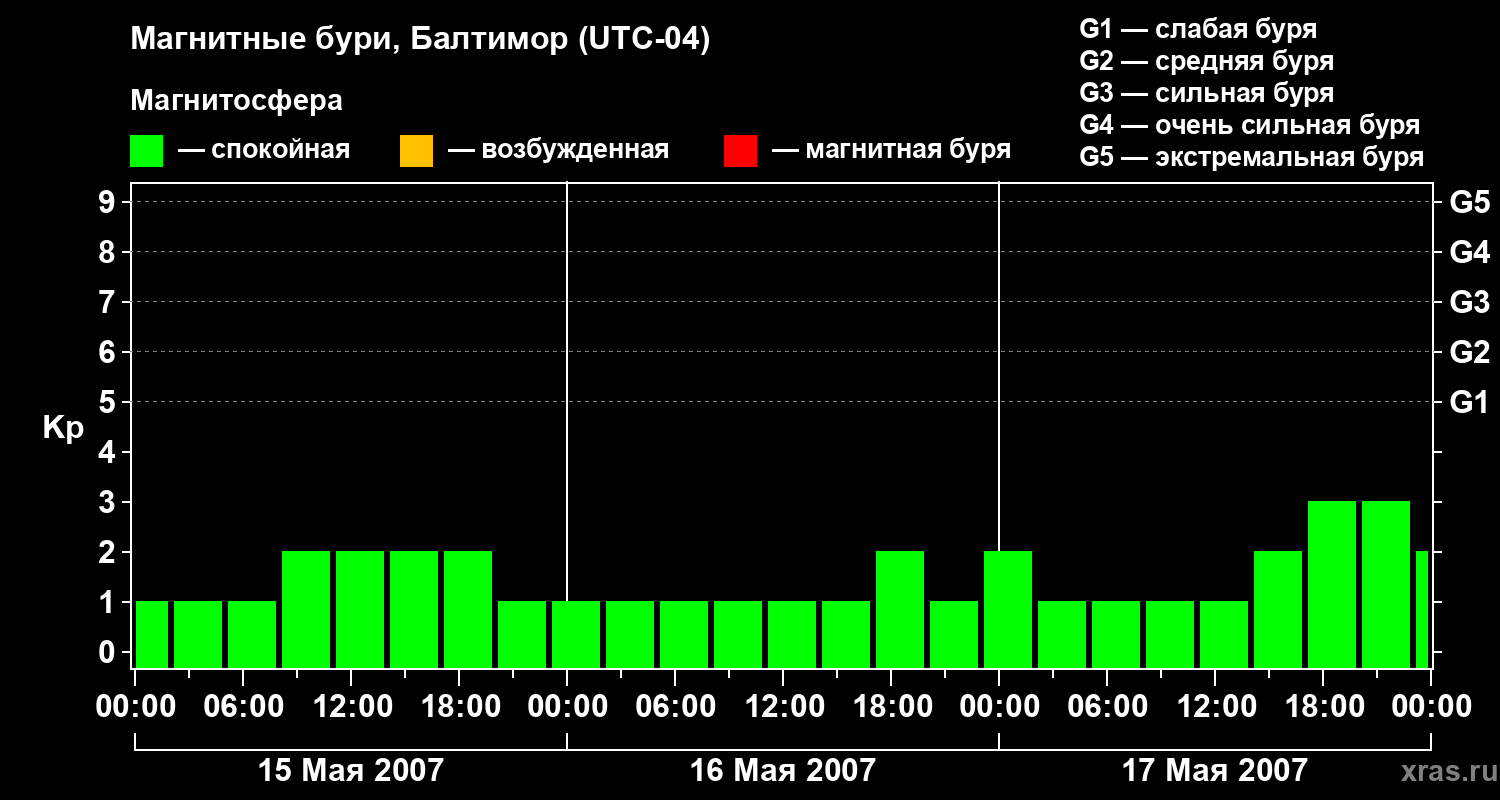Click the chart title 'Магнитные бури, Балтимор (UTC-04)'
Screen dimensions: 1500x800
(x=420, y=41)
